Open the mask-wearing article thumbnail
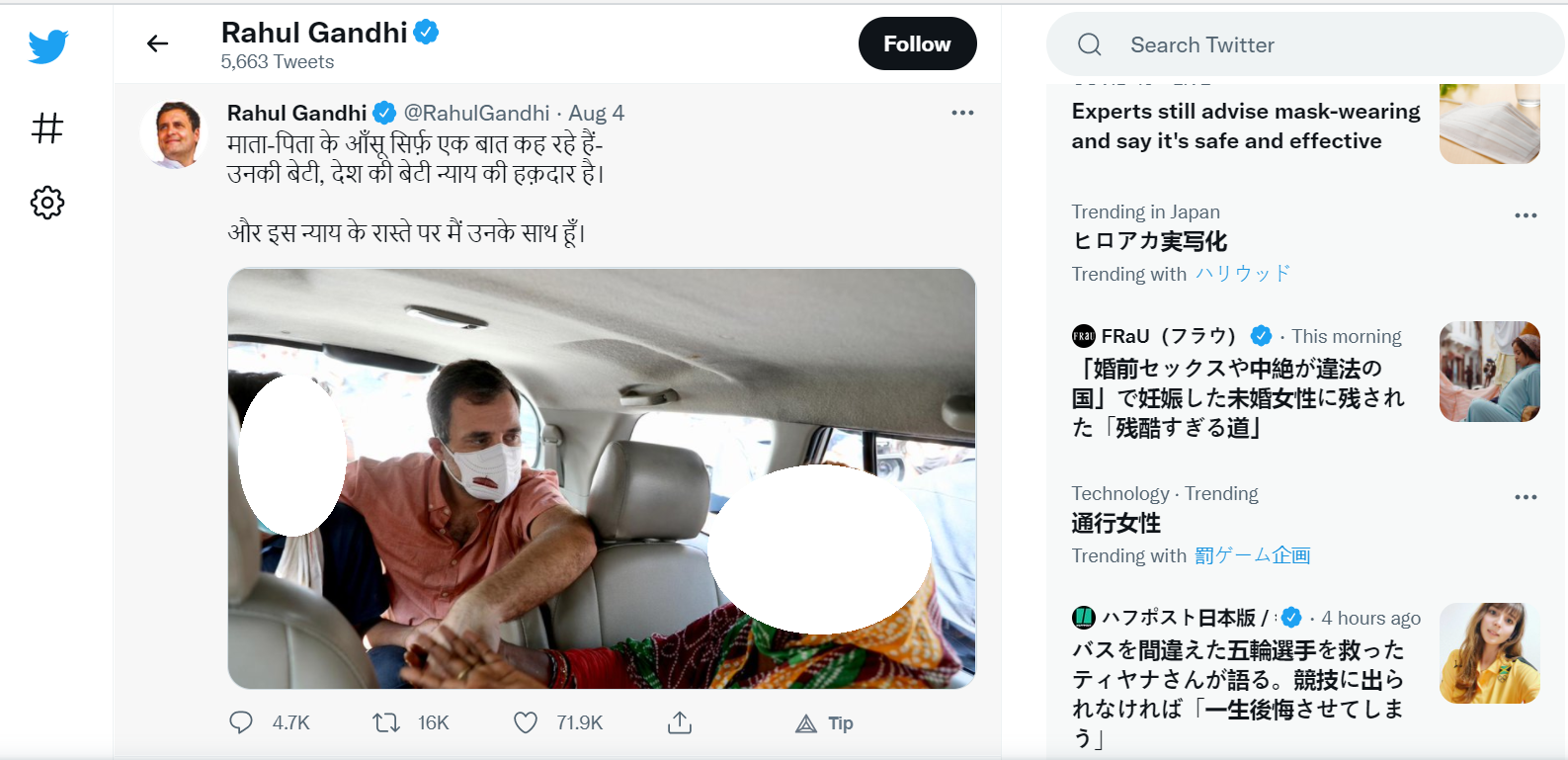Screen dimensions: 1568x760 pos(1489,125)
